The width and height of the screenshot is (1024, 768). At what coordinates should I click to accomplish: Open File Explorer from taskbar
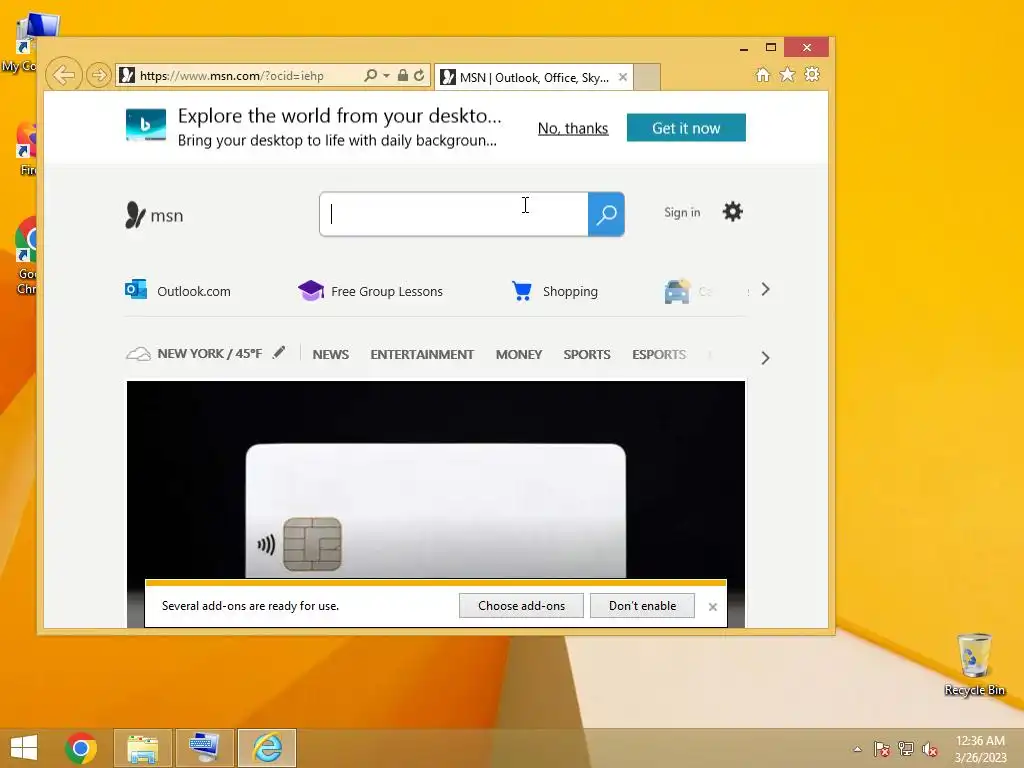point(143,748)
